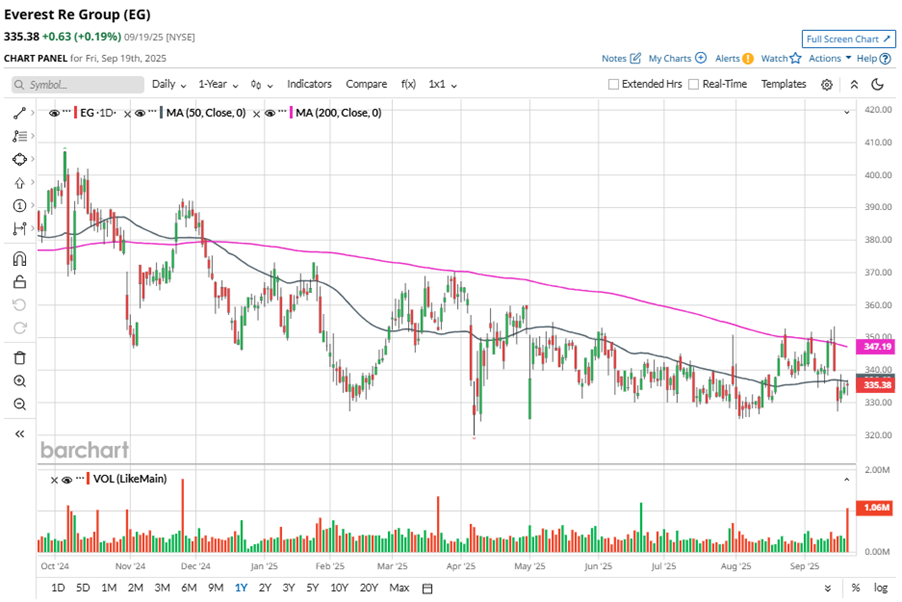Screen dimensions: 902x602
Task: Open the Indicators menu
Action: (309, 85)
